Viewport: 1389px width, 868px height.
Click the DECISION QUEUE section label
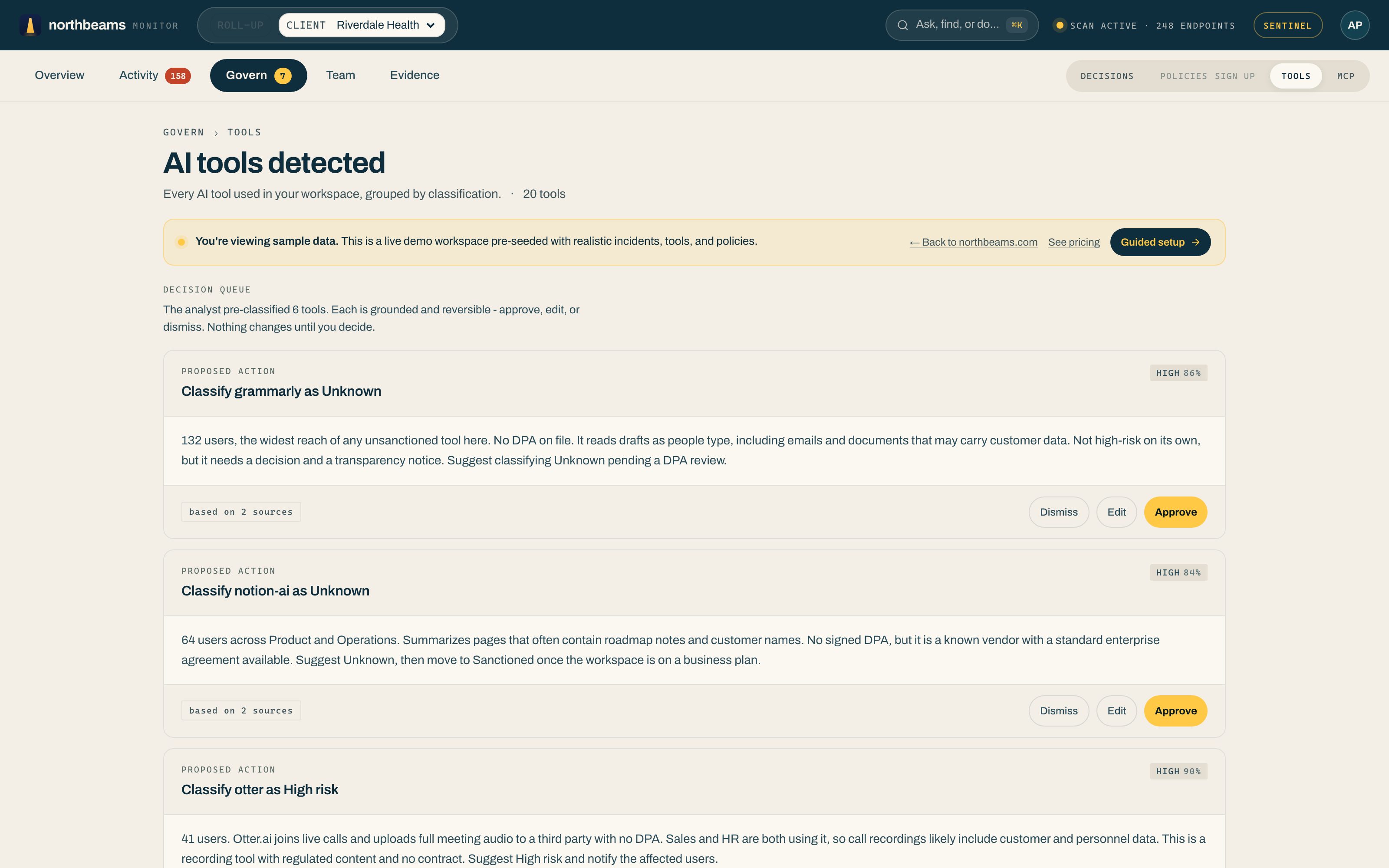point(207,289)
